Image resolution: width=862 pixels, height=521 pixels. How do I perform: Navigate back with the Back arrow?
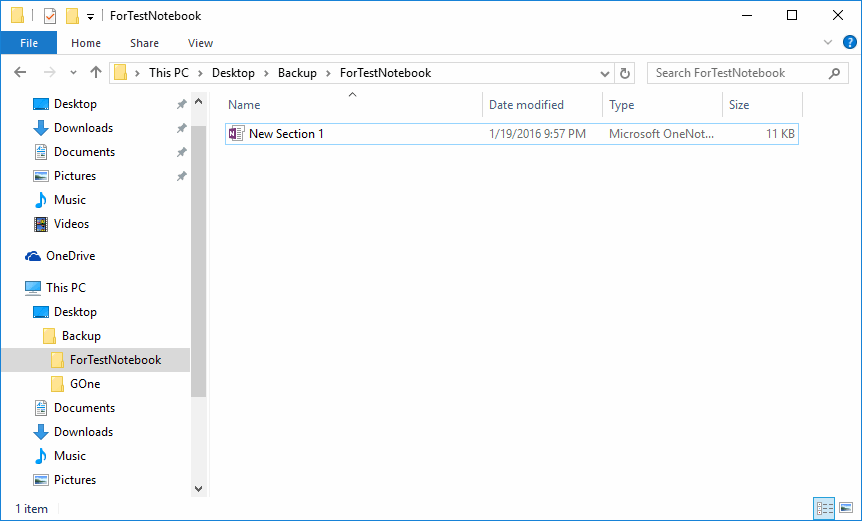(x=20, y=73)
